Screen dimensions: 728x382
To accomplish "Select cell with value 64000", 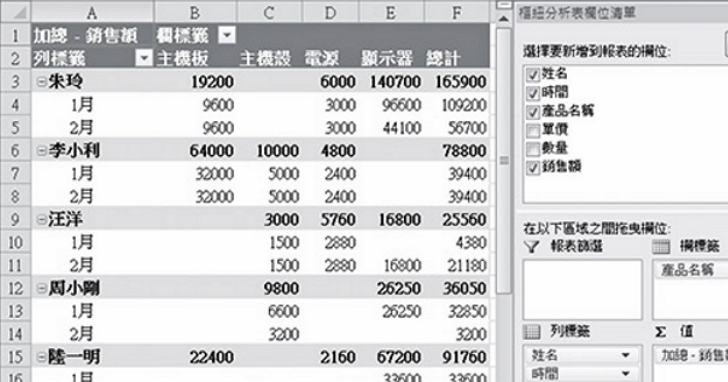I will click(195, 151).
